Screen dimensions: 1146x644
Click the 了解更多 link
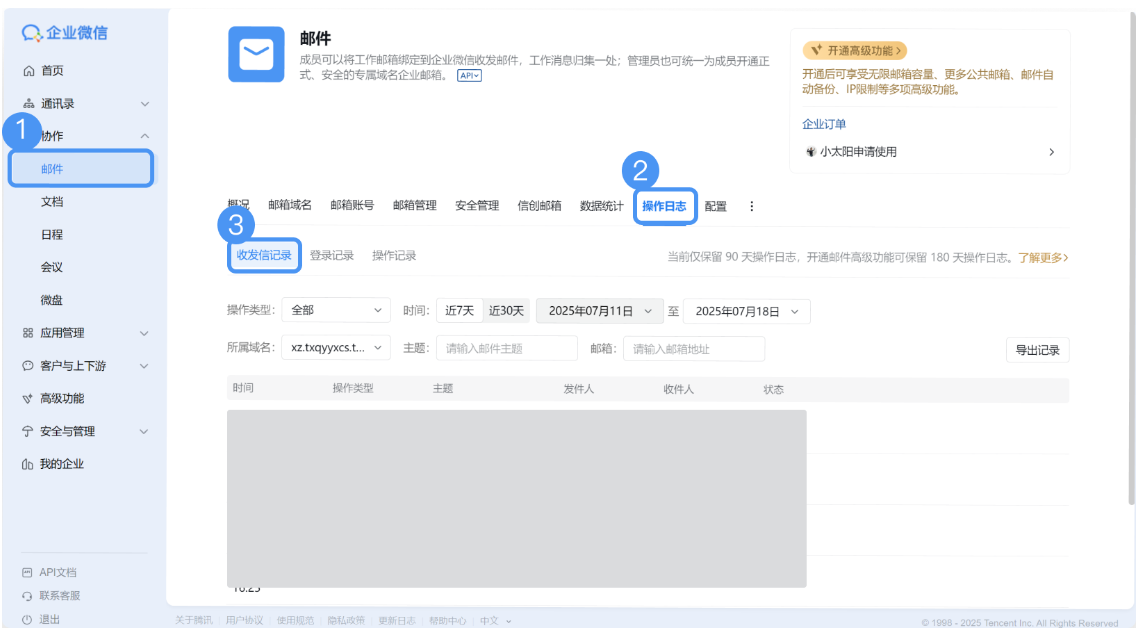(x=1044, y=258)
